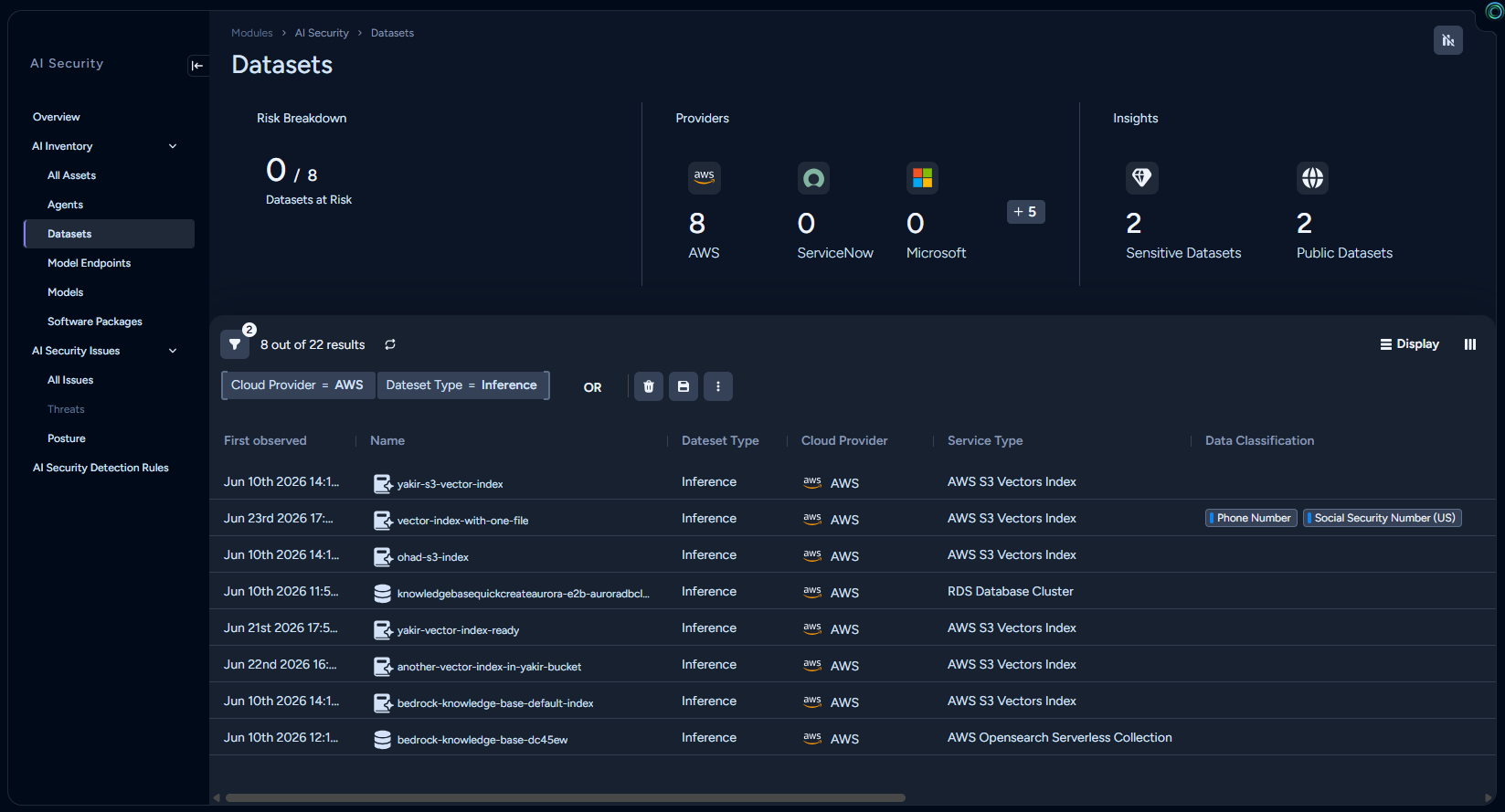1505x812 pixels.
Task: Click the AWS provider icon
Action: click(705, 177)
